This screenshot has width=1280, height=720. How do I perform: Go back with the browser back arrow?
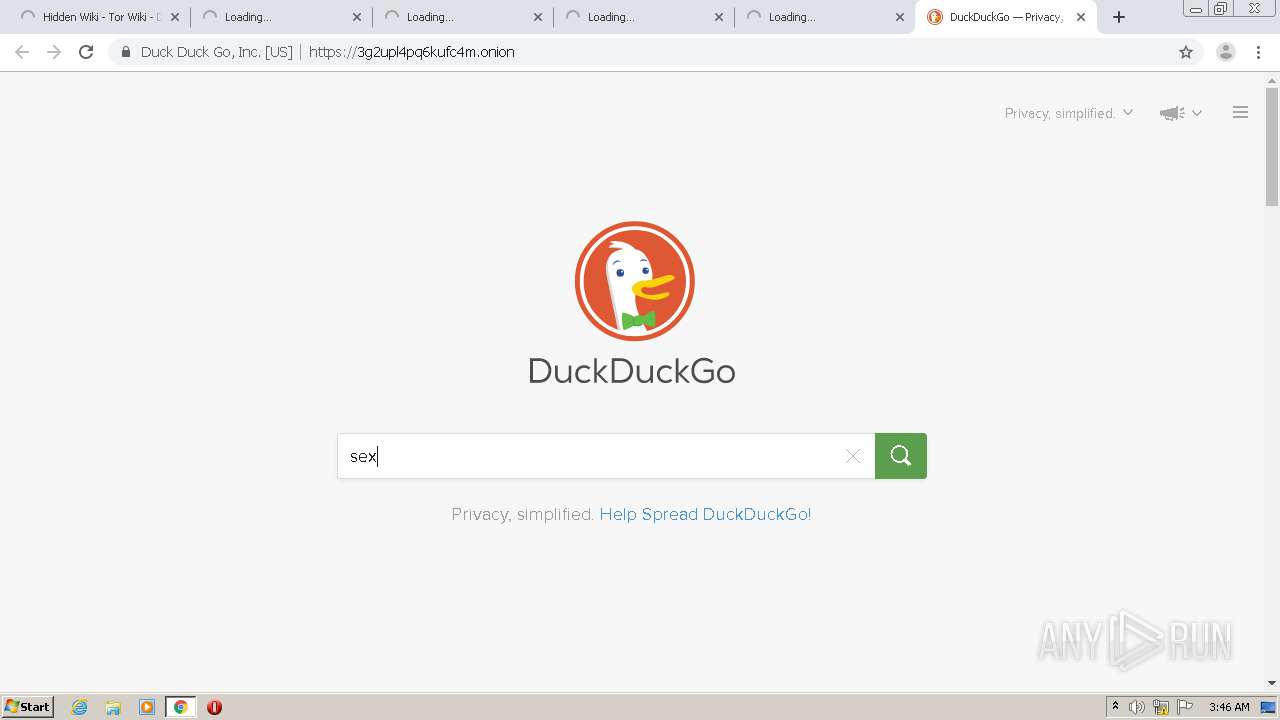tap(22, 52)
